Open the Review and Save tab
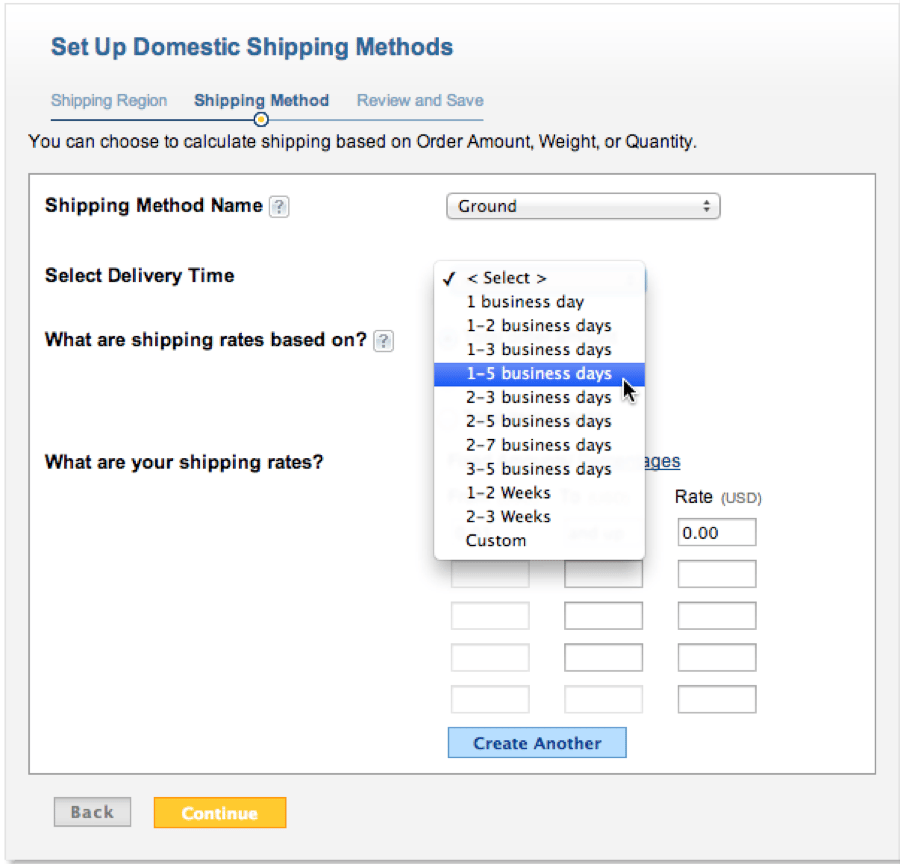This screenshot has height=865, width=900. 419,100
